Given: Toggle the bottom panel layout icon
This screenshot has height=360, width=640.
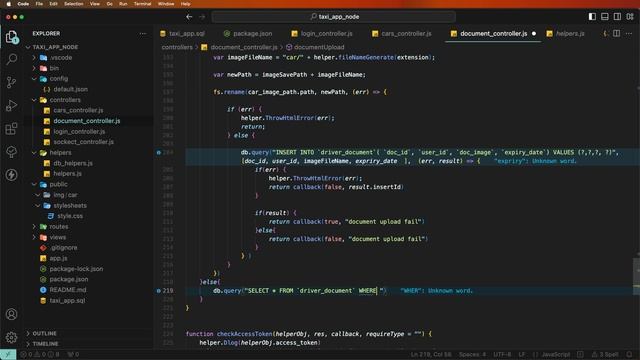Looking at the screenshot, I should [x=605, y=16].
